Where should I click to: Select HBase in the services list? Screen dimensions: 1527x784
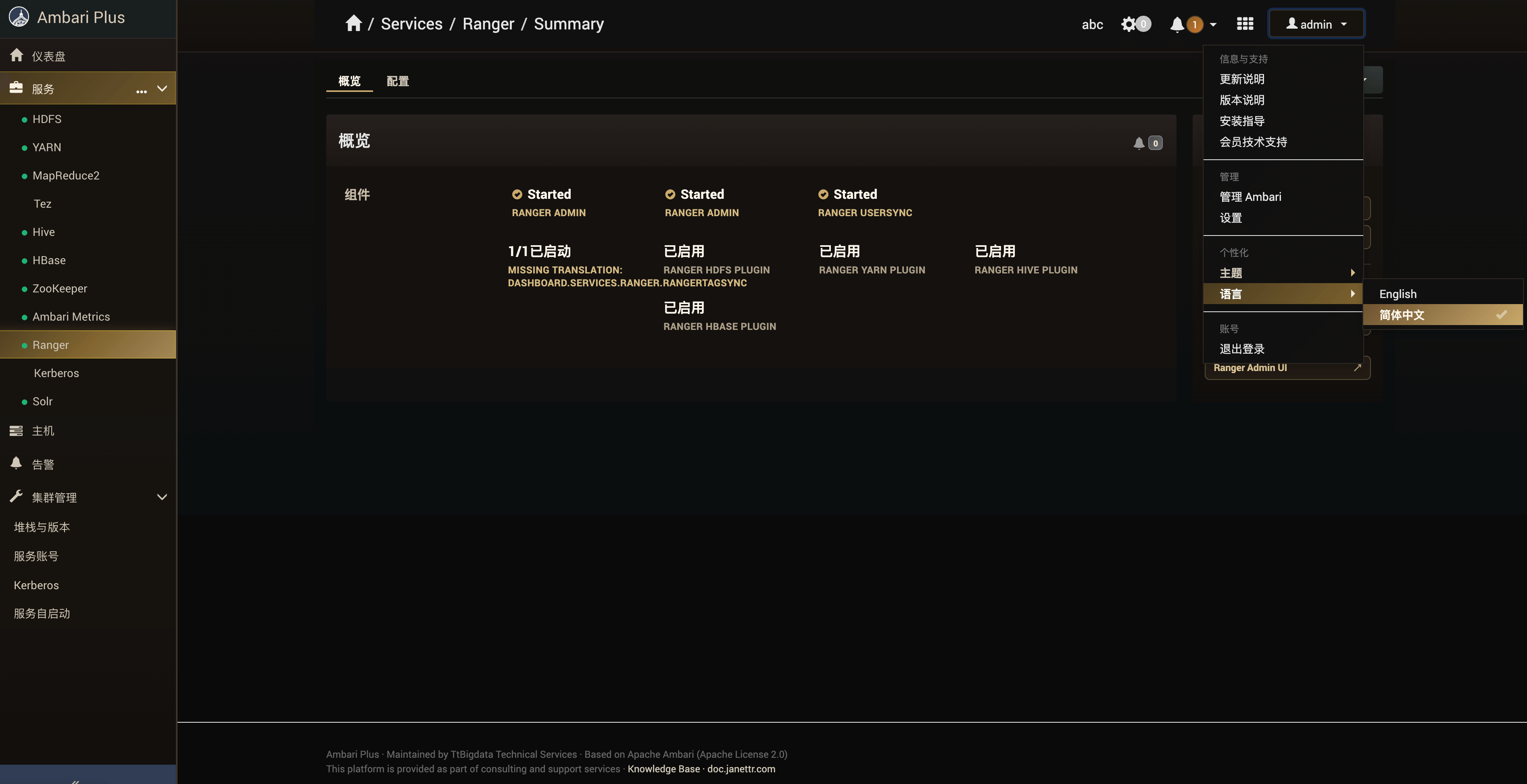(x=49, y=260)
